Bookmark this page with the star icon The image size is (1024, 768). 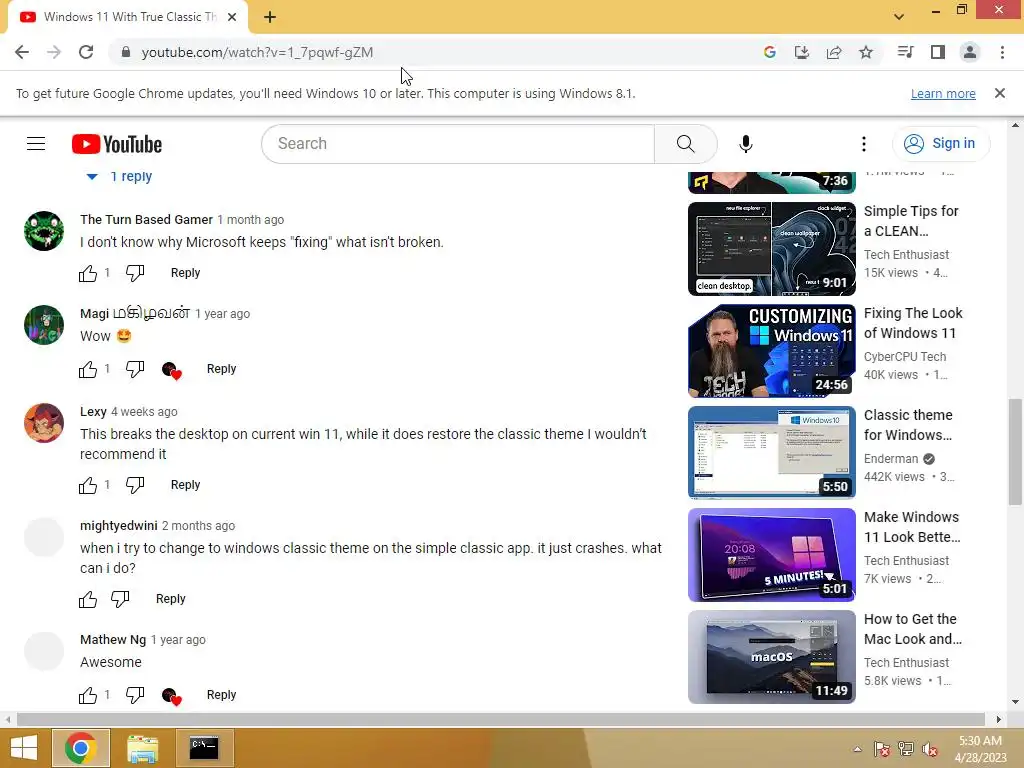866,52
